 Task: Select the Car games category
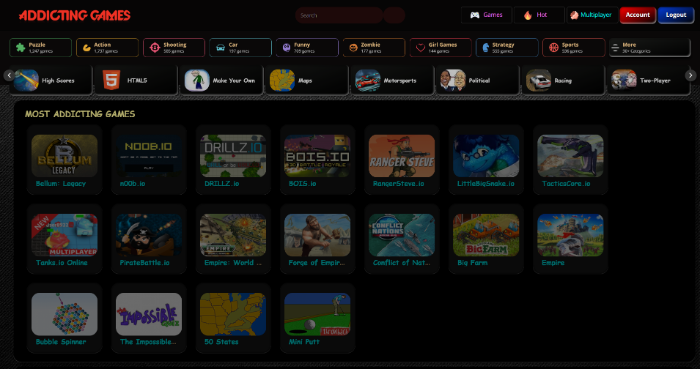pos(240,48)
